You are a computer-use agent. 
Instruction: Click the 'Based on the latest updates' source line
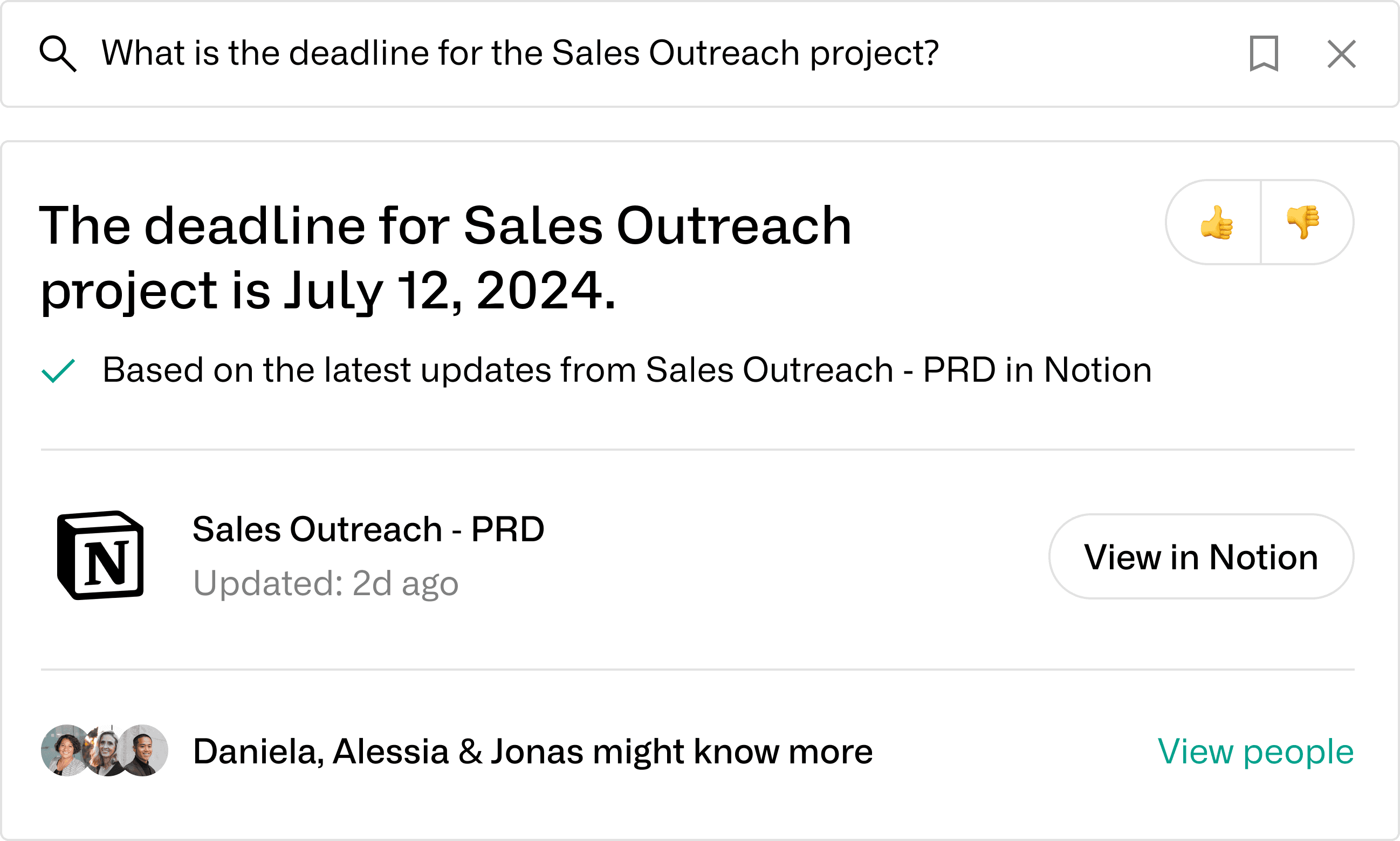[626, 370]
